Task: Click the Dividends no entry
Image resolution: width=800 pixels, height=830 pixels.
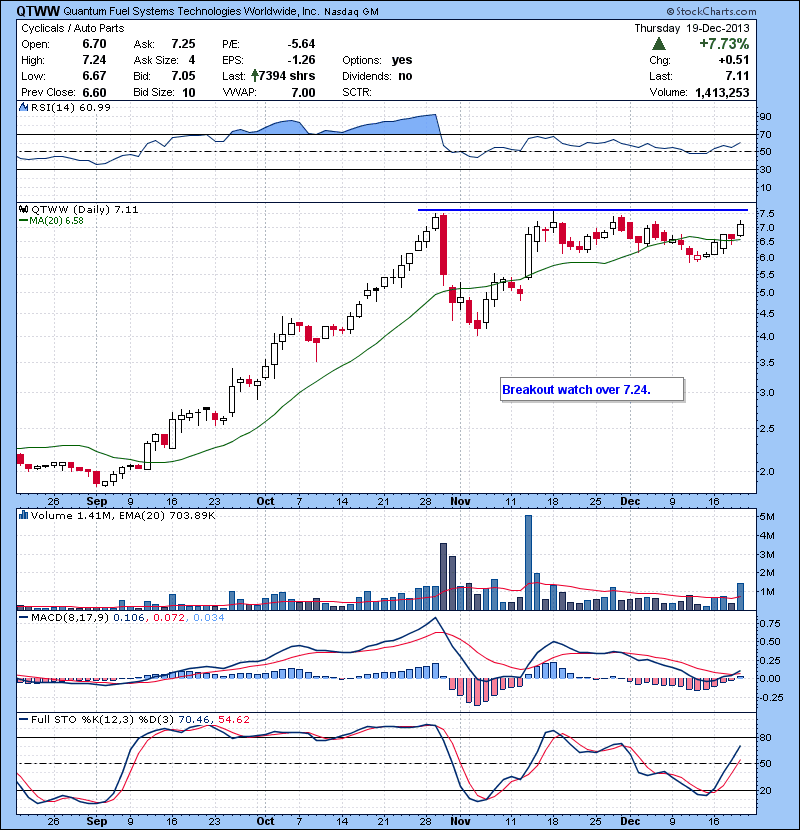Action: (x=377, y=76)
